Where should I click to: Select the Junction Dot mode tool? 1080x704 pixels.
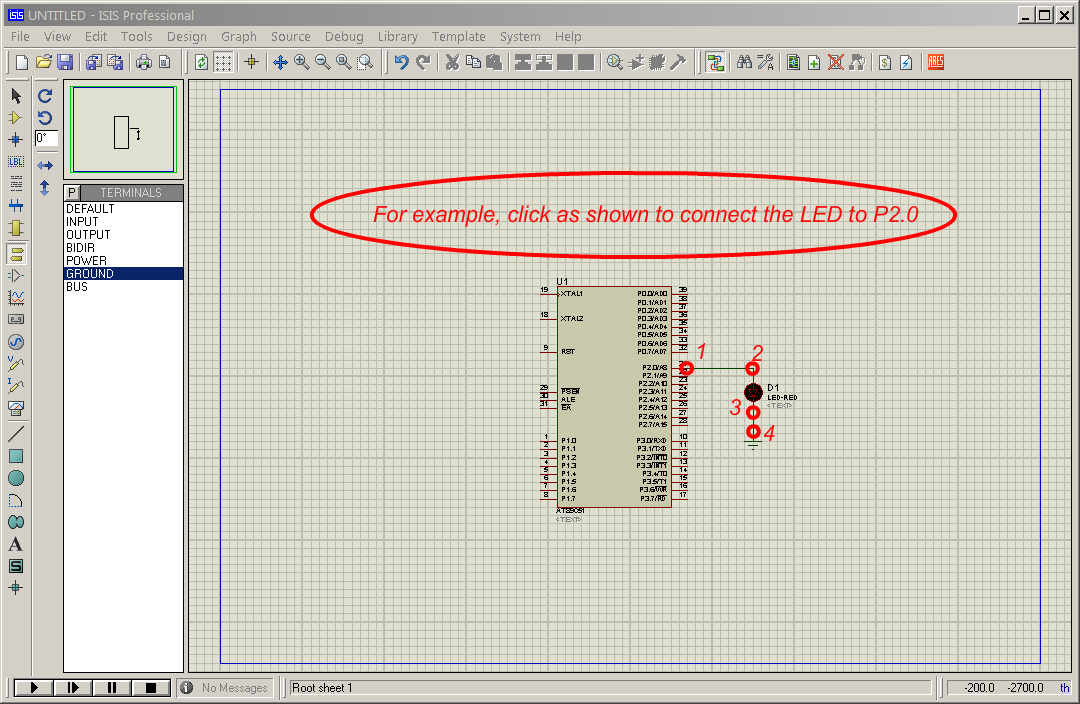15,139
